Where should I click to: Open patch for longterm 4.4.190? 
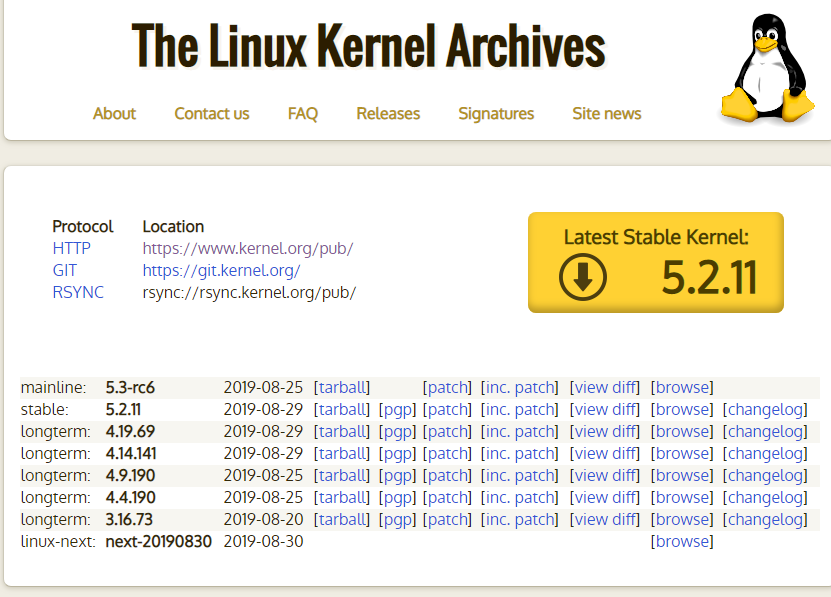click(447, 498)
